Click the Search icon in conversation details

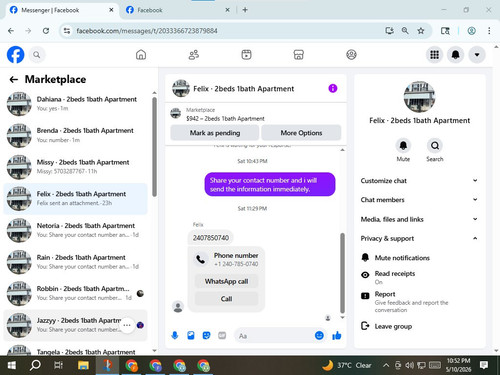[x=435, y=145]
